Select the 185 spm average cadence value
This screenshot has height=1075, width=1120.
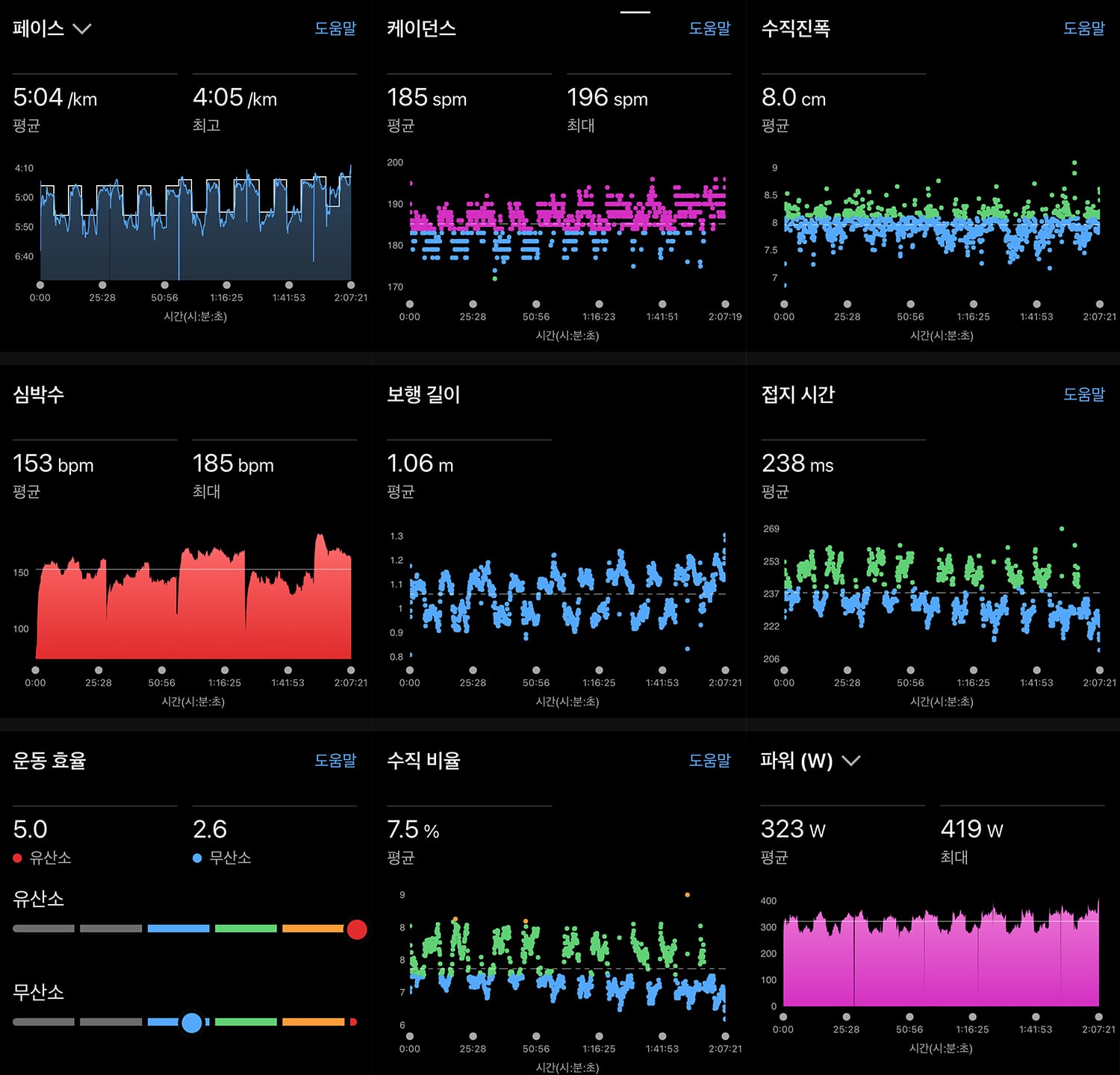tap(426, 97)
